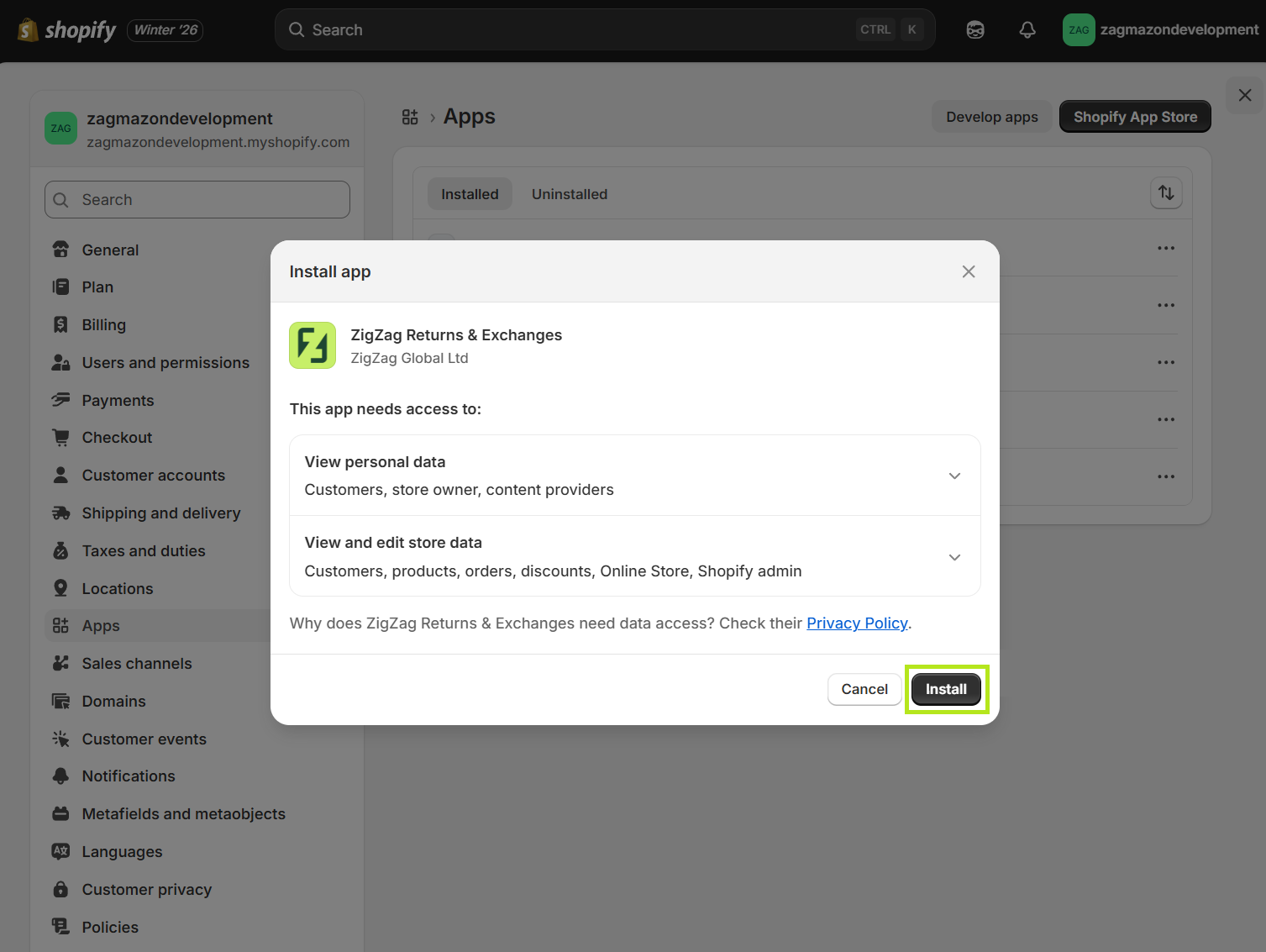
Task: Click the ZigZag Returns & Exchanges app logo
Action: click(x=312, y=345)
